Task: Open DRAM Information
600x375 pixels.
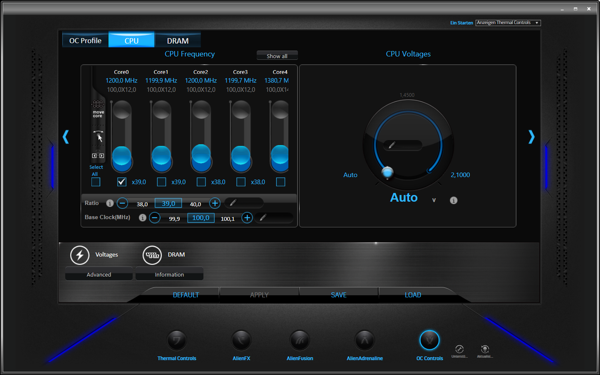Action: (x=169, y=274)
